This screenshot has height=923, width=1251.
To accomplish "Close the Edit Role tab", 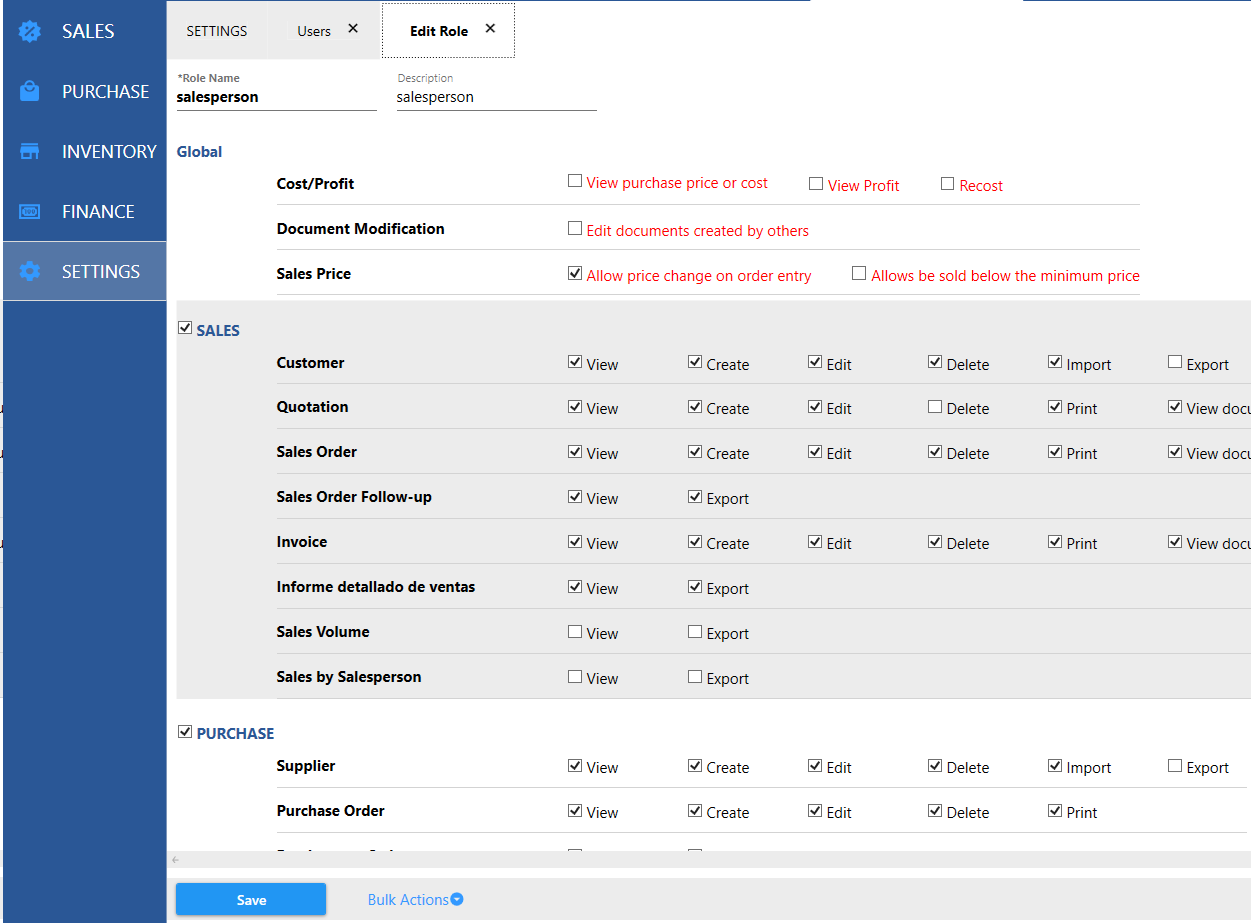I will tap(490, 29).
